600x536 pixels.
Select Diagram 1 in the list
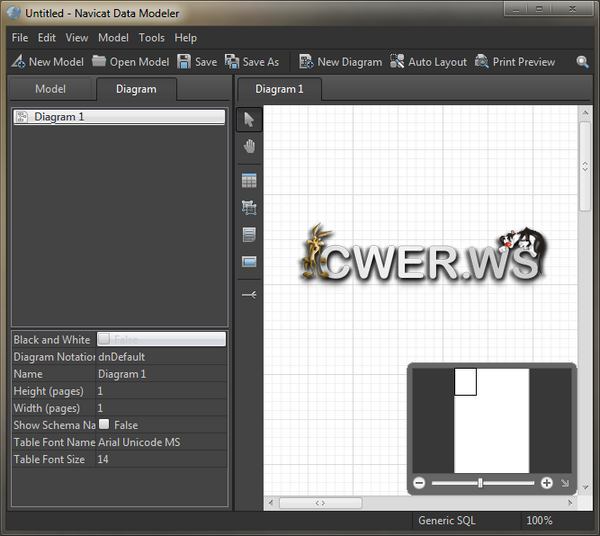(119, 117)
